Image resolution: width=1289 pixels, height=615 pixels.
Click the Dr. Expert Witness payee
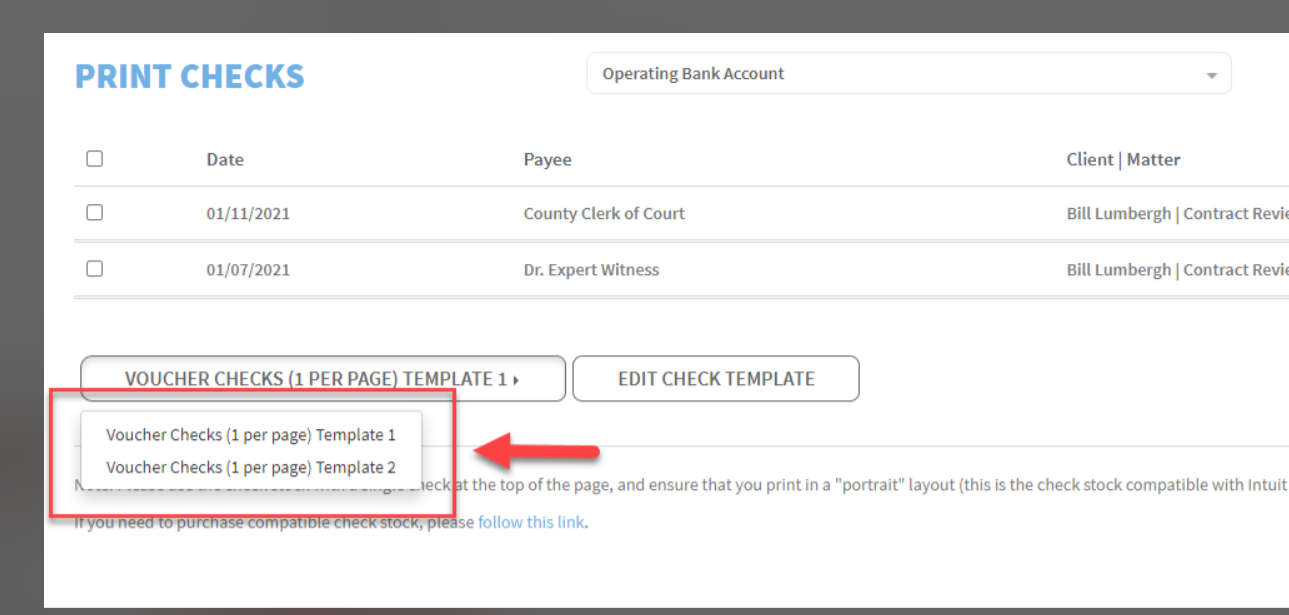[591, 269]
